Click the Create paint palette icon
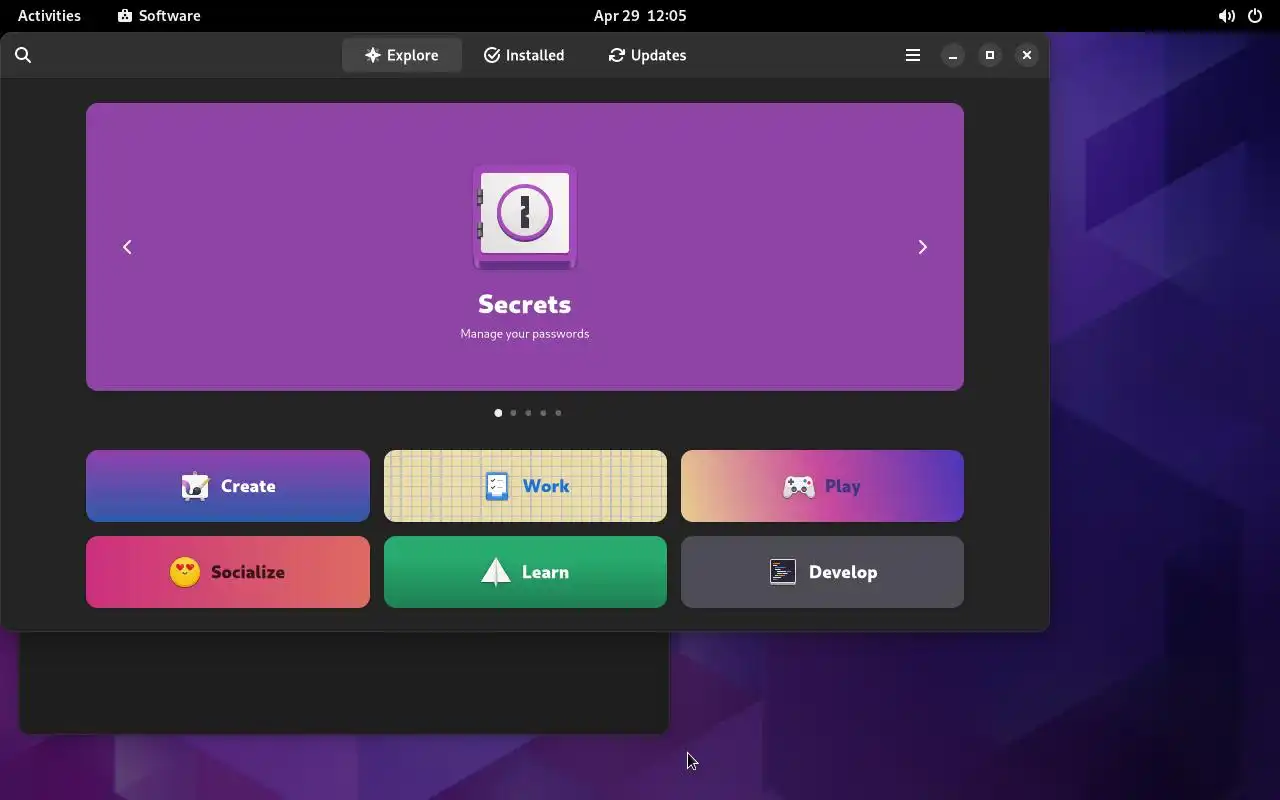1280x800 pixels. click(x=195, y=486)
